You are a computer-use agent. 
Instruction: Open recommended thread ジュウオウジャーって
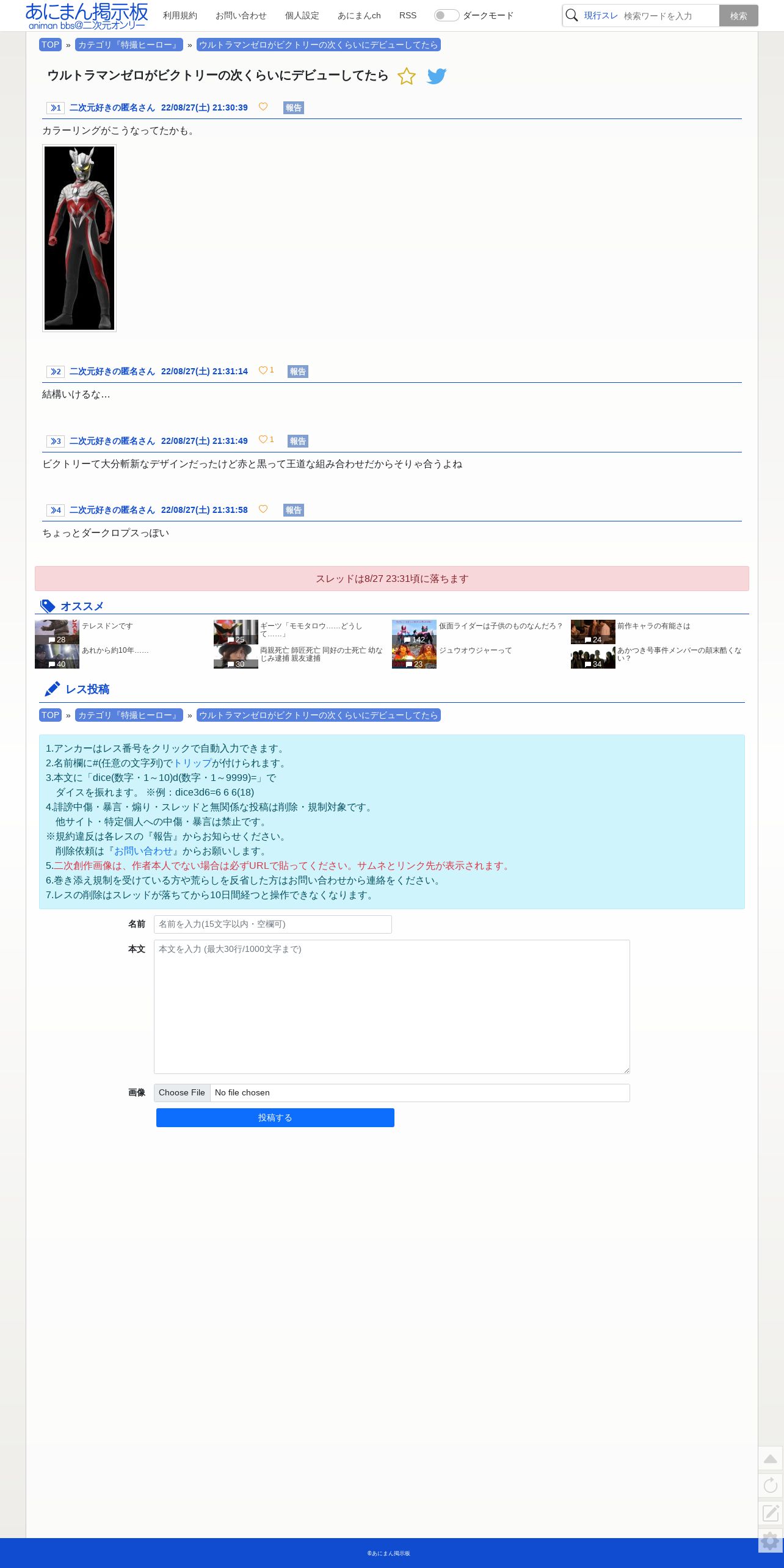click(x=476, y=650)
